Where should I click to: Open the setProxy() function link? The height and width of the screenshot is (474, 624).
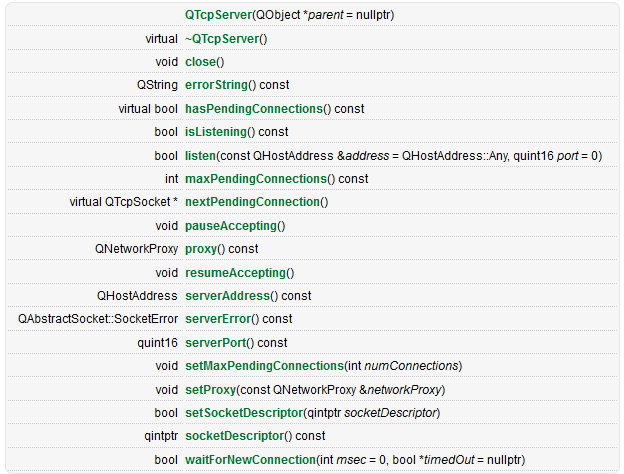click(x=210, y=389)
